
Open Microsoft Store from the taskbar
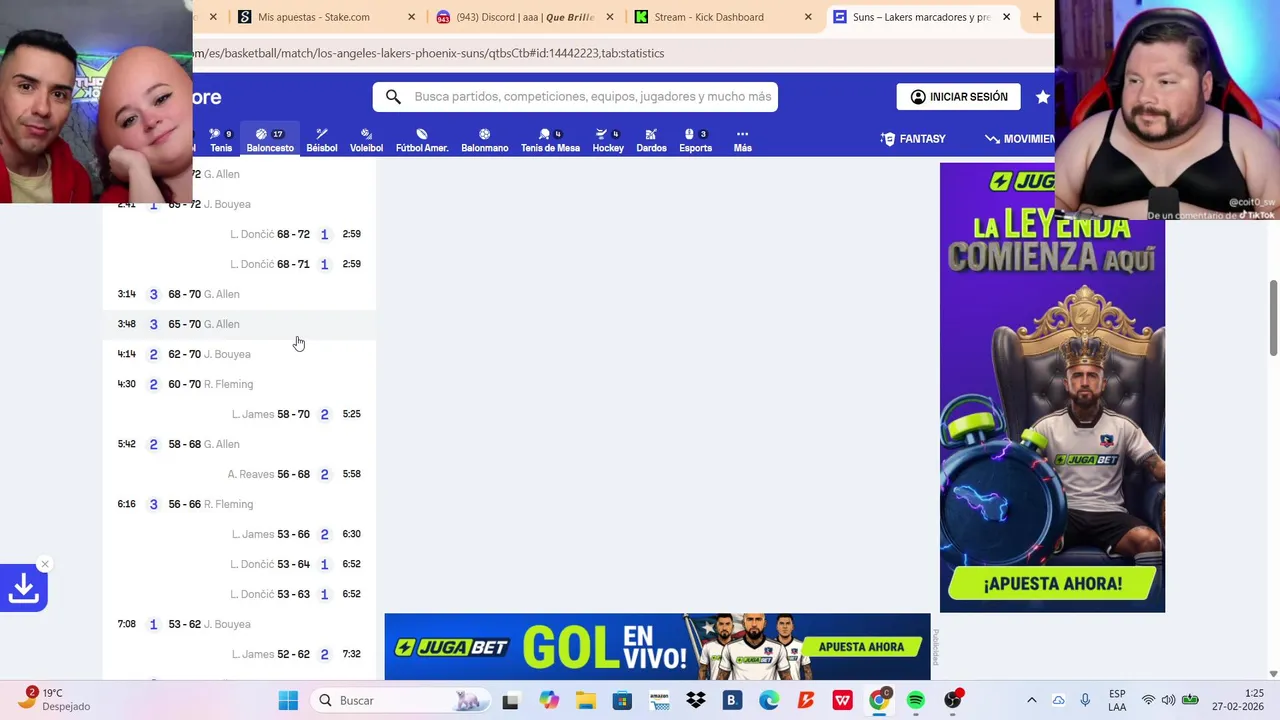[622, 700]
